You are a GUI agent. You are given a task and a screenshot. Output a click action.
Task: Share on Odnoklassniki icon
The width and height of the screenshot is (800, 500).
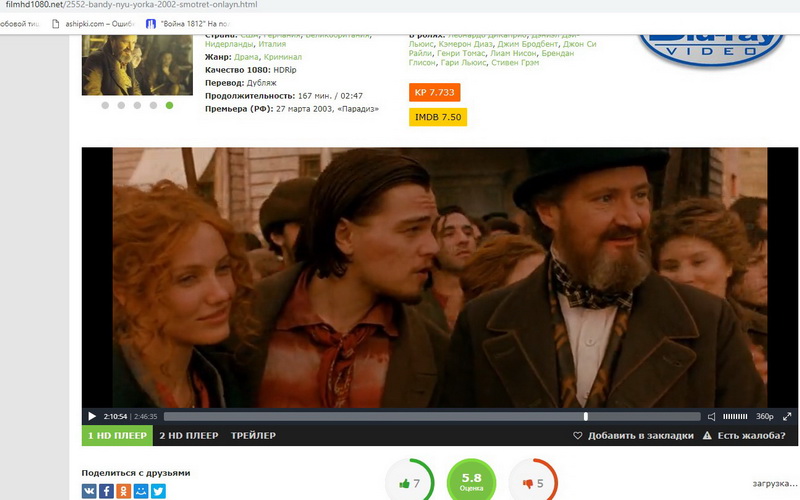[x=123, y=491]
